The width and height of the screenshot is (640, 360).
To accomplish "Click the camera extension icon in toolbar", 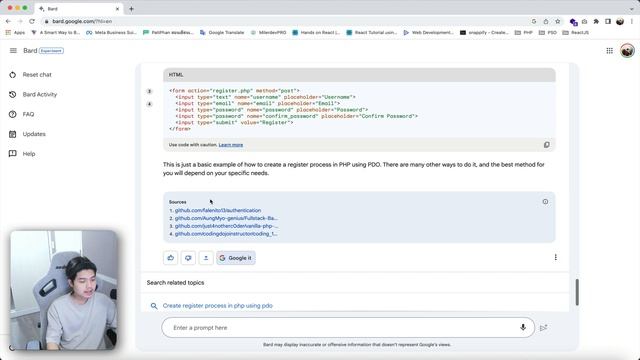I will pos(584,21).
